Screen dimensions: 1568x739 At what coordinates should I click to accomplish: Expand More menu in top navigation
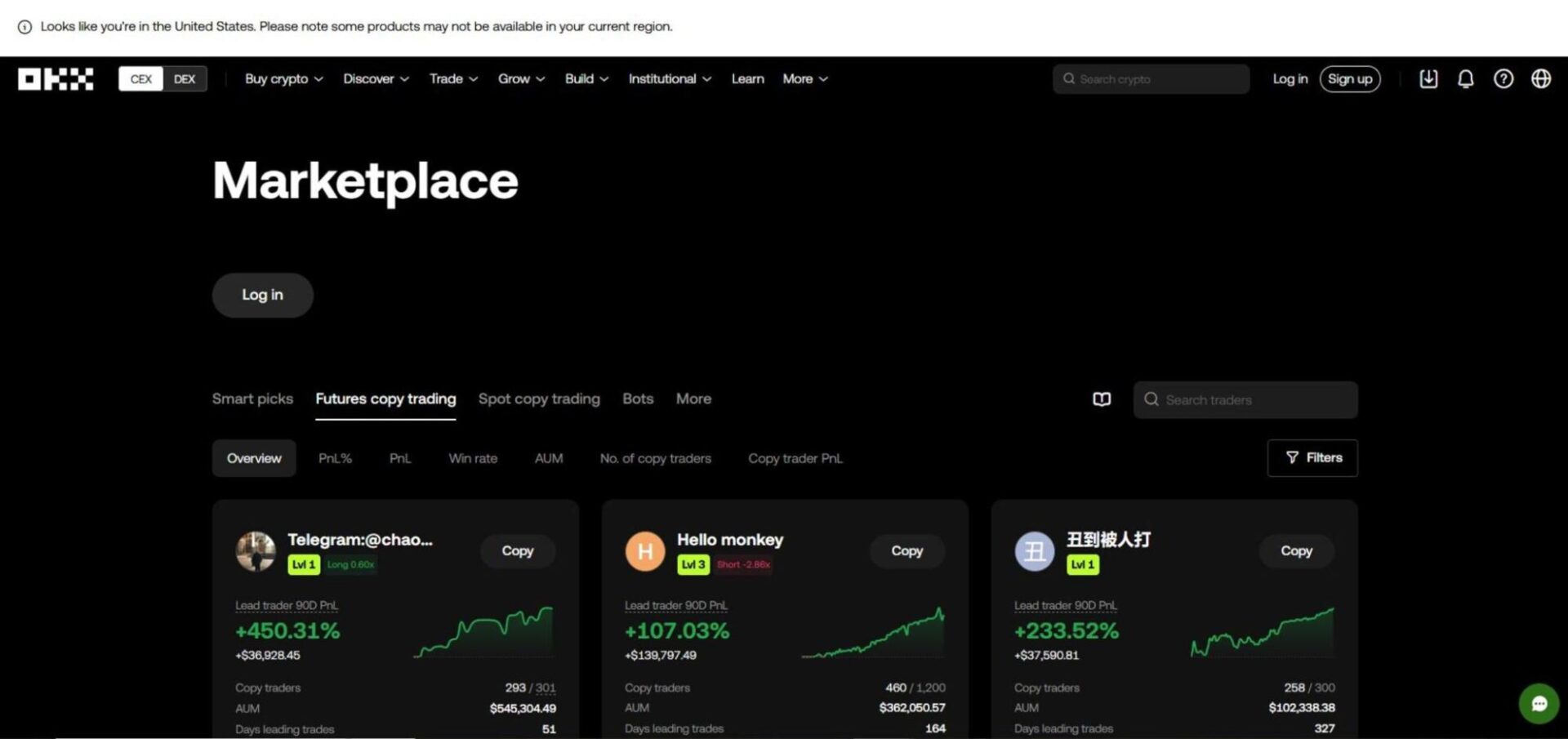coord(805,79)
